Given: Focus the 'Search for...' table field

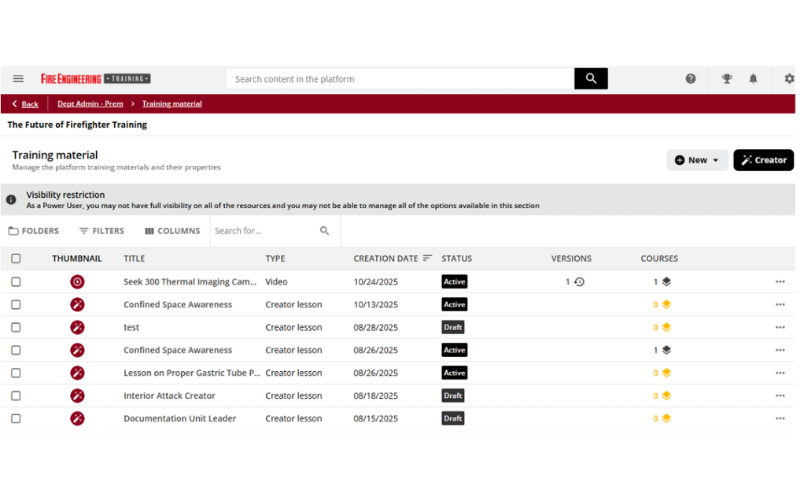Looking at the screenshot, I should [265, 231].
